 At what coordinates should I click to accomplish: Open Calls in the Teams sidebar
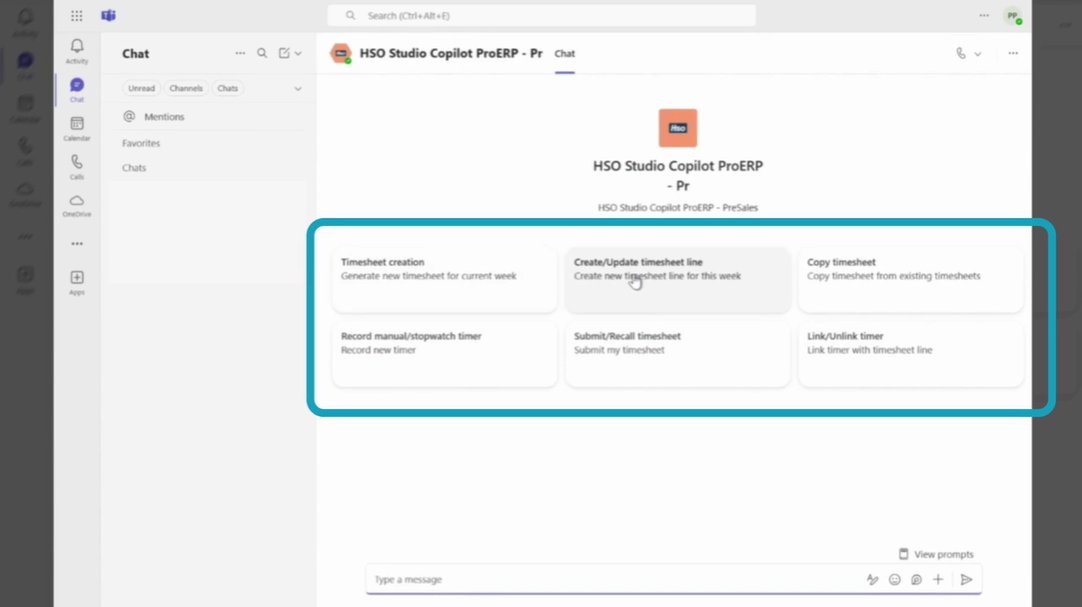tap(77, 166)
